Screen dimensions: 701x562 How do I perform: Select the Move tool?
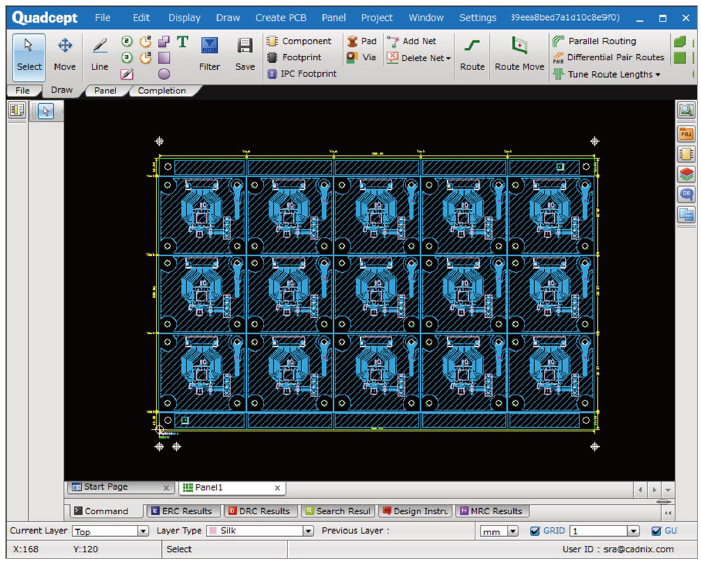point(64,53)
